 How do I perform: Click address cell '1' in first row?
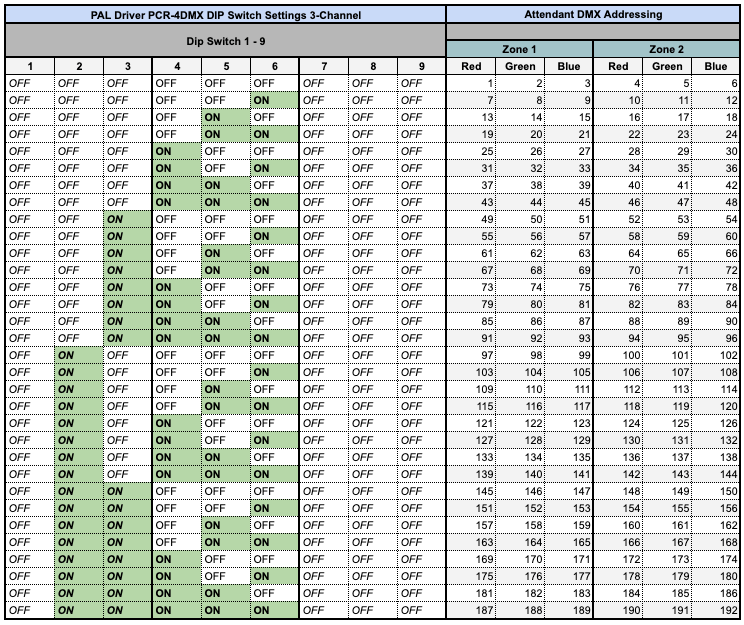click(x=471, y=84)
